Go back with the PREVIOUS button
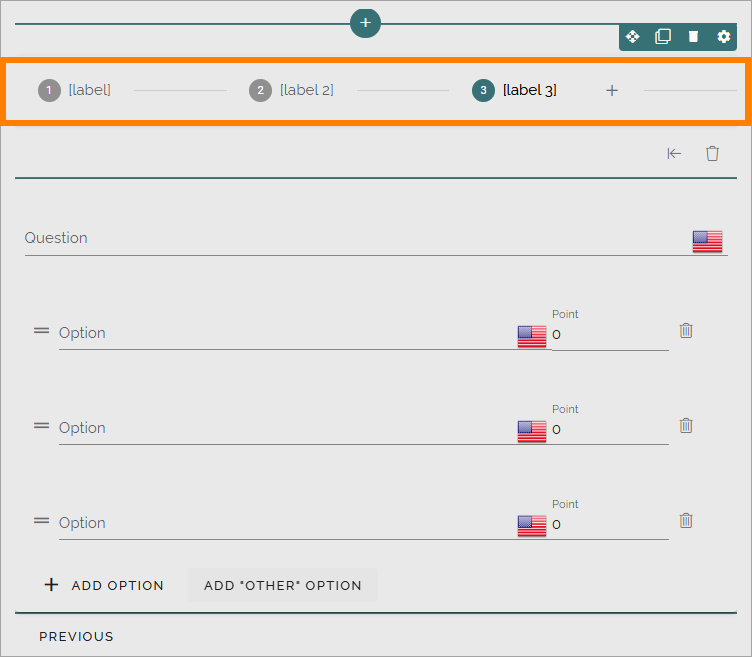The width and height of the screenshot is (752, 657). [x=76, y=636]
